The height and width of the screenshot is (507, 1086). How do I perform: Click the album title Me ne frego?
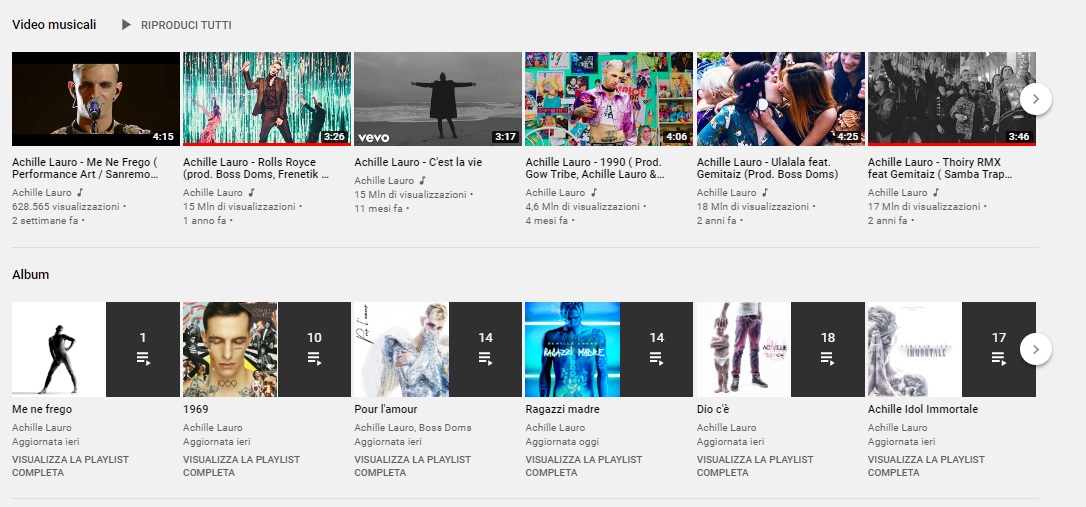click(42, 409)
